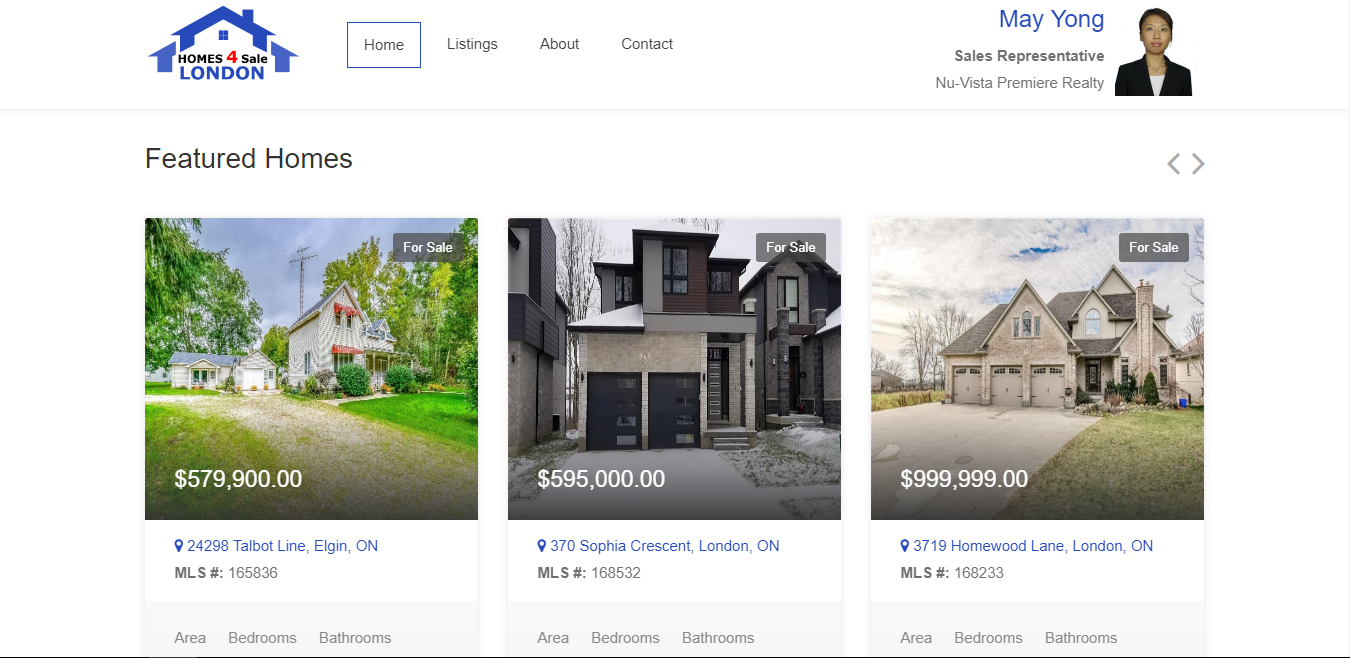Viewport: 1350px width, 658px height.
Task: Click May Yong's profile photo
Action: point(1153,52)
